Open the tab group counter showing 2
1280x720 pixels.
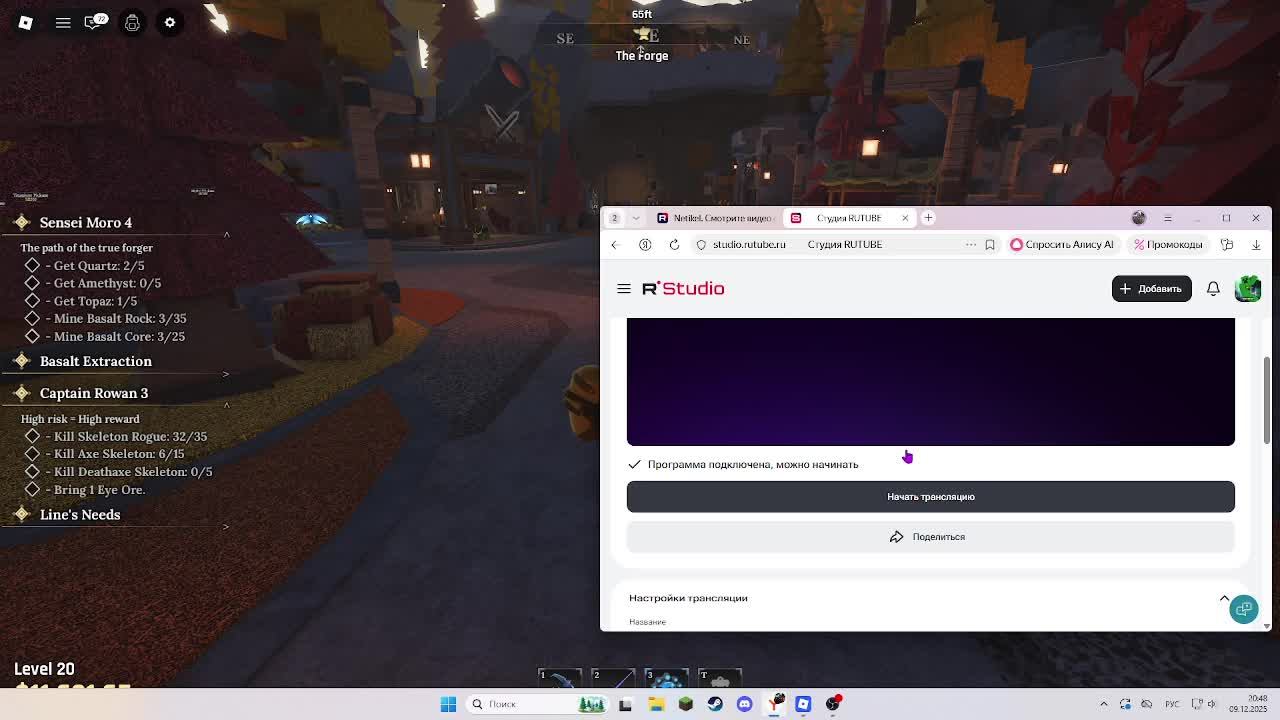pyautogui.click(x=615, y=218)
